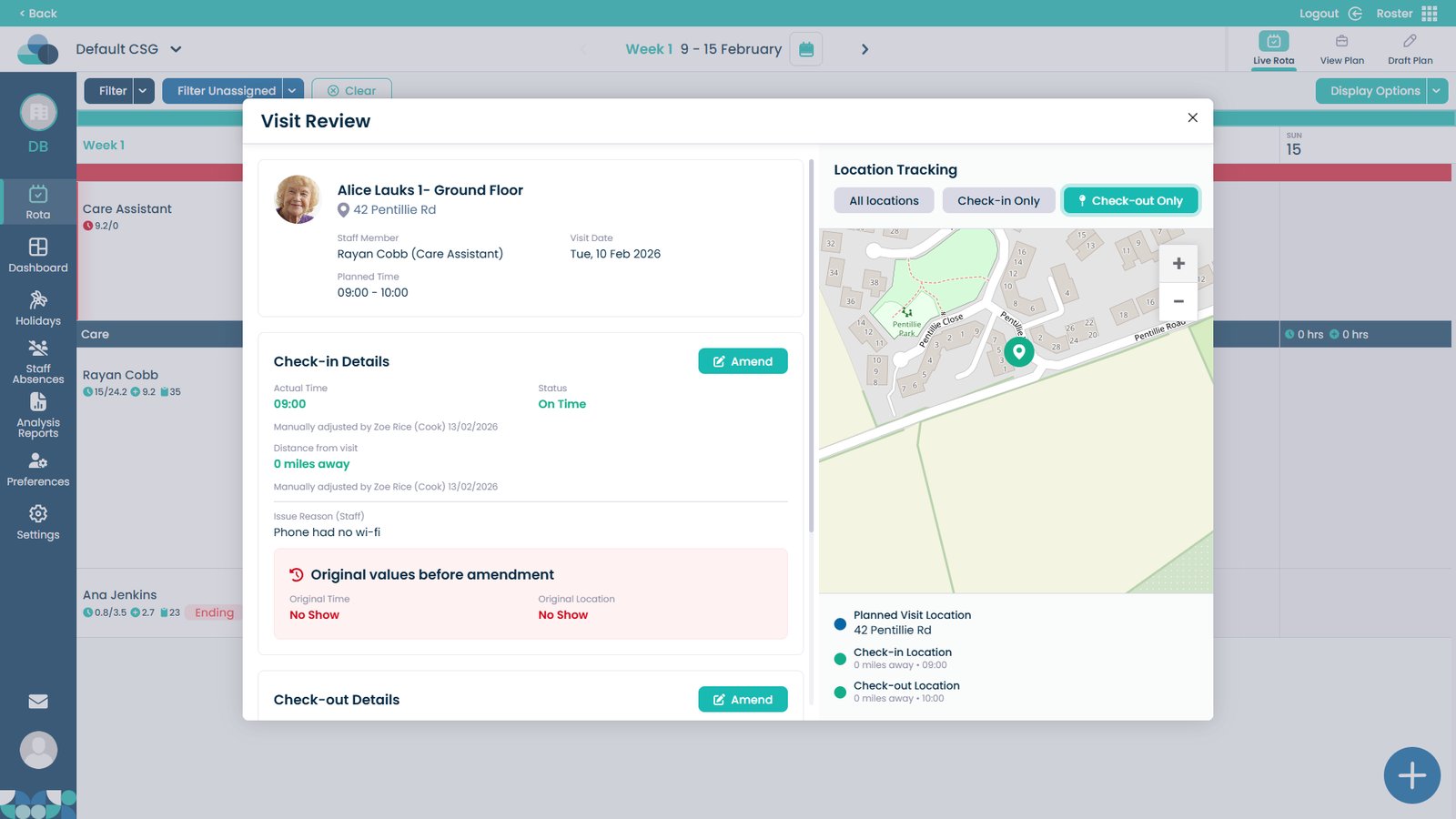Open the calendar date picker icon
The width and height of the screenshot is (1456, 819).
805,49
